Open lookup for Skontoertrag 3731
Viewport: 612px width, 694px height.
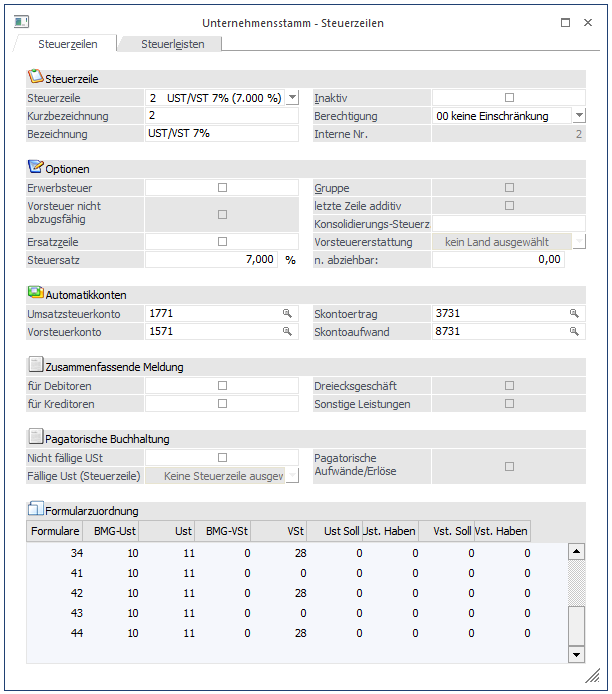pos(574,314)
